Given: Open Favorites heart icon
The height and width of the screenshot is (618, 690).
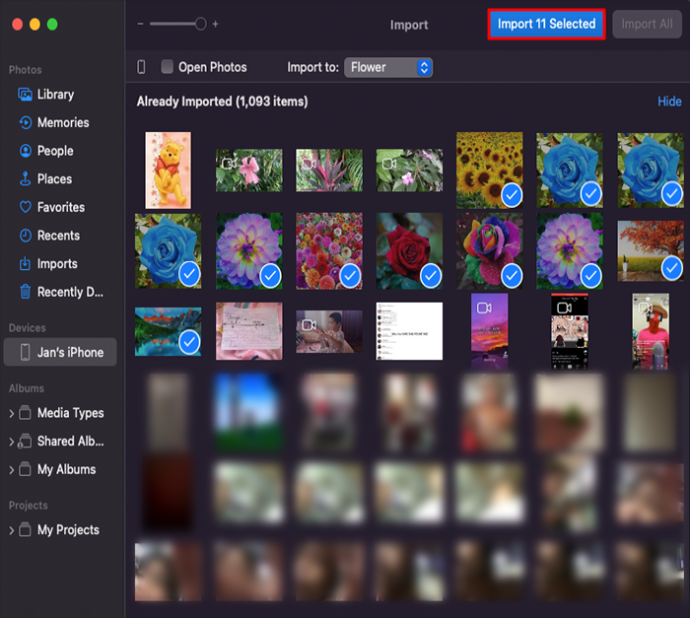Looking at the screenshot, I should [x=26, y=207].
